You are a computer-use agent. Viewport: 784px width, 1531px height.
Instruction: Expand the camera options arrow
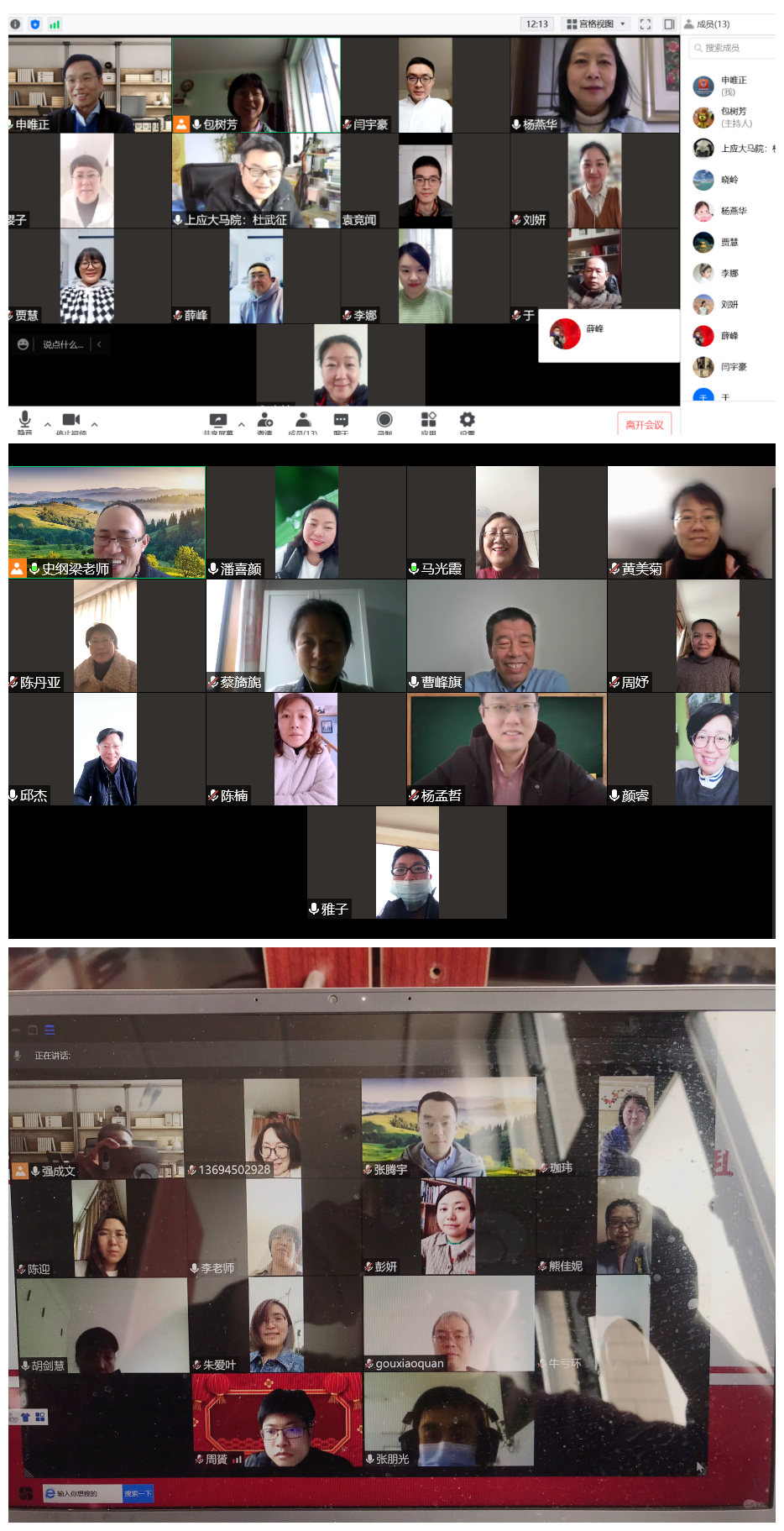(95, 424)
